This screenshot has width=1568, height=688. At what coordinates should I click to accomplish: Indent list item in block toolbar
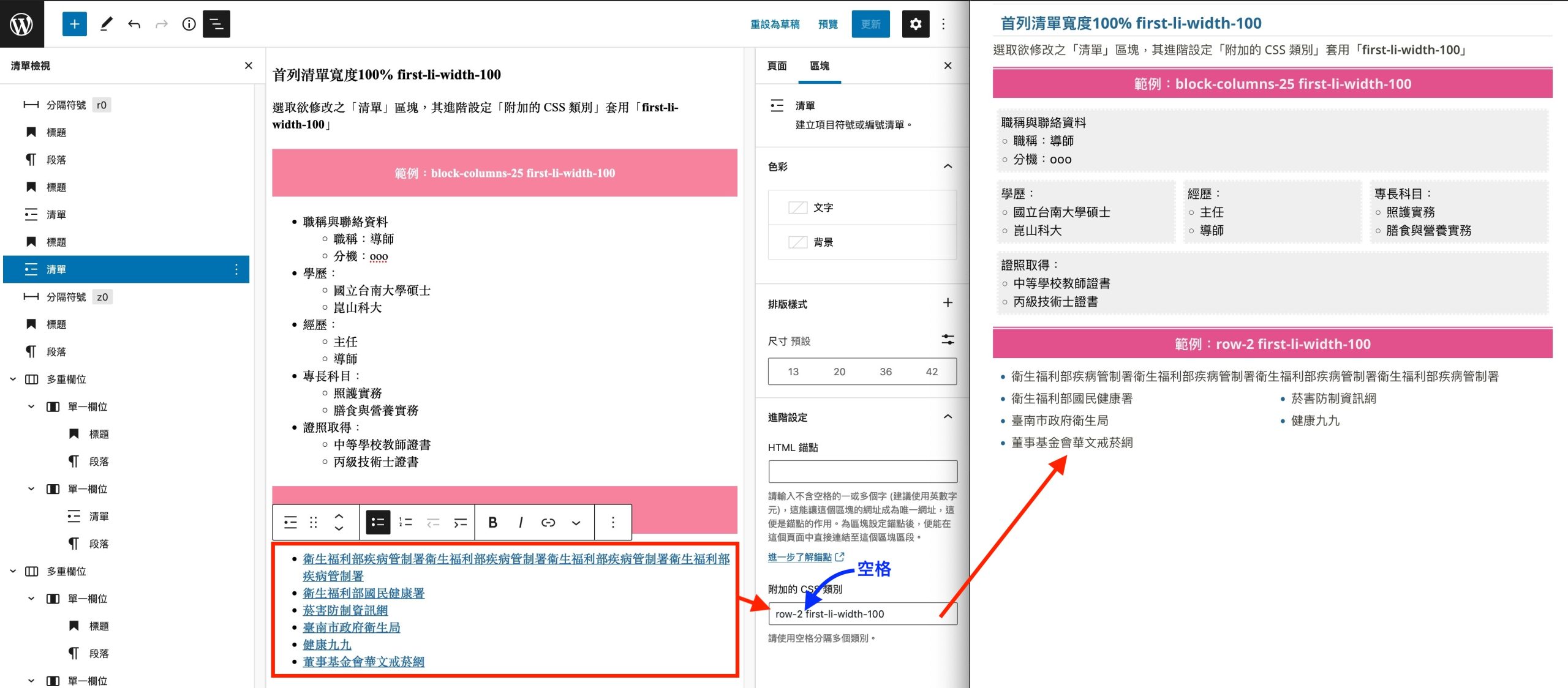click(461, 522)
